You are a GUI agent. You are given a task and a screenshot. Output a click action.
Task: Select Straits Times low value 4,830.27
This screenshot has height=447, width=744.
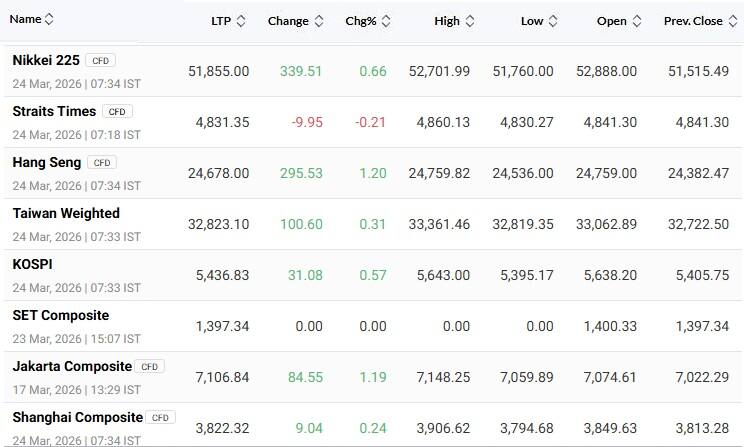click(x=527, y=122)
